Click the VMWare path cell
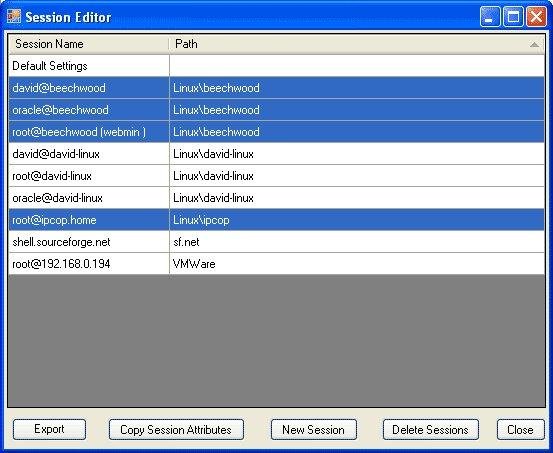 point(357,264)
